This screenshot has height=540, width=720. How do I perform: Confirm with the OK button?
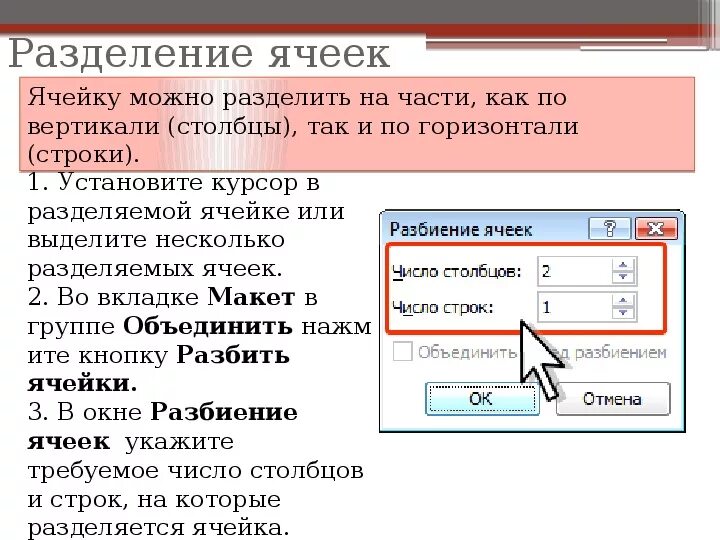482,399
